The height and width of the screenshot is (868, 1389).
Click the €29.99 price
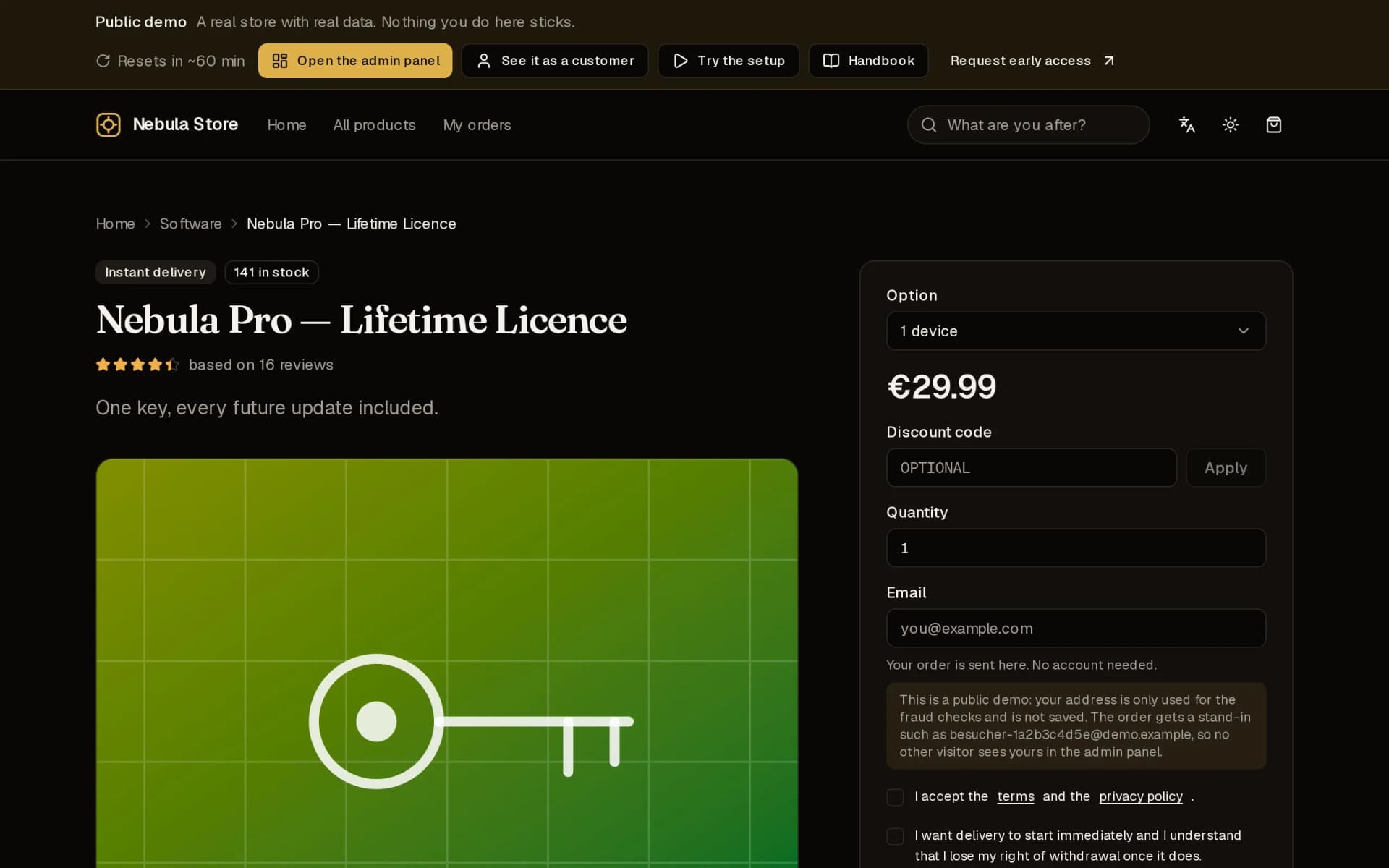click(x=941, y=386)
